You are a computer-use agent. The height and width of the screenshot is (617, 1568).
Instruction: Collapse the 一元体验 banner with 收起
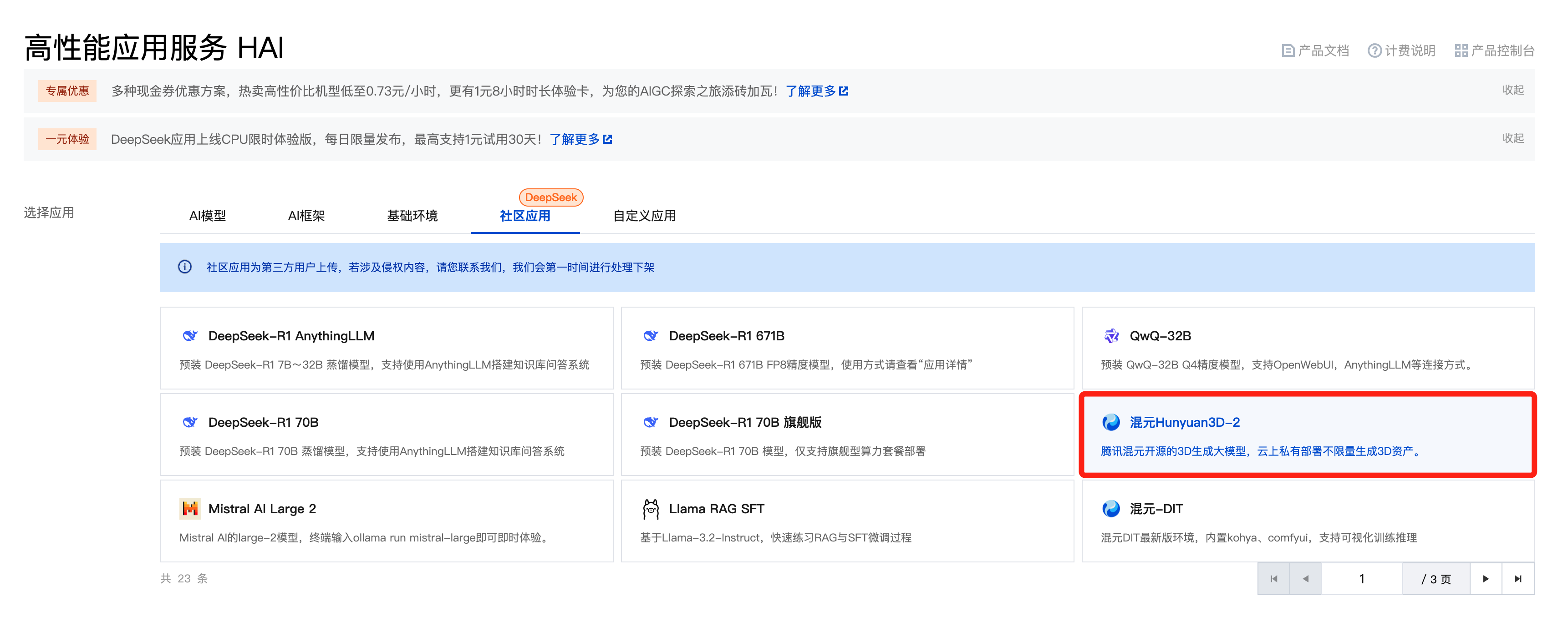[1513, 137]
